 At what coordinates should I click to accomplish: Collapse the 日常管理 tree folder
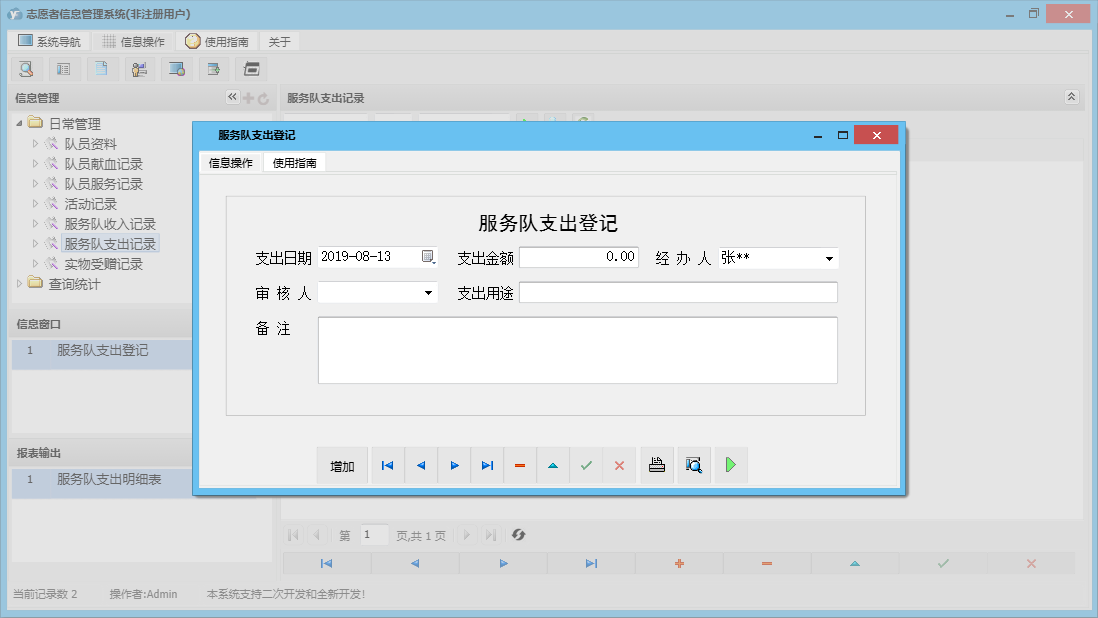click(x=20, y=124)
